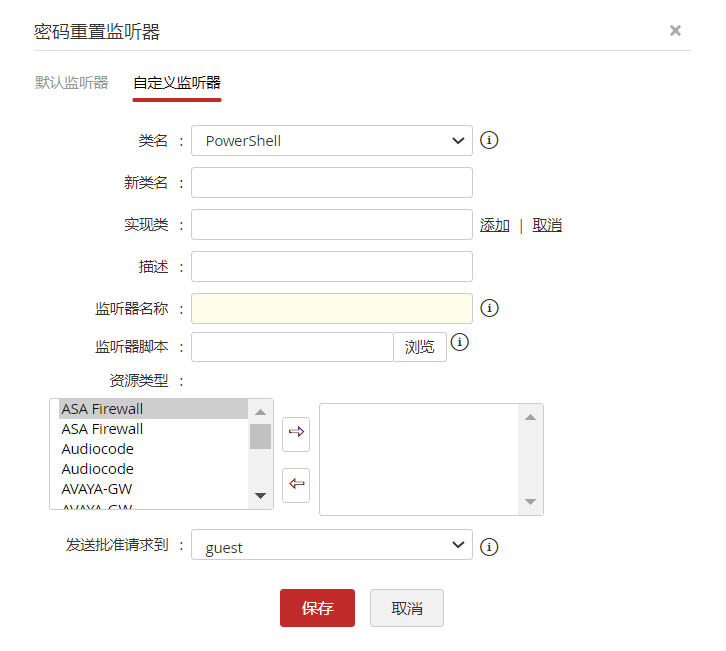Select AVAYA-GW in the resource list

[x=97, y=489]
